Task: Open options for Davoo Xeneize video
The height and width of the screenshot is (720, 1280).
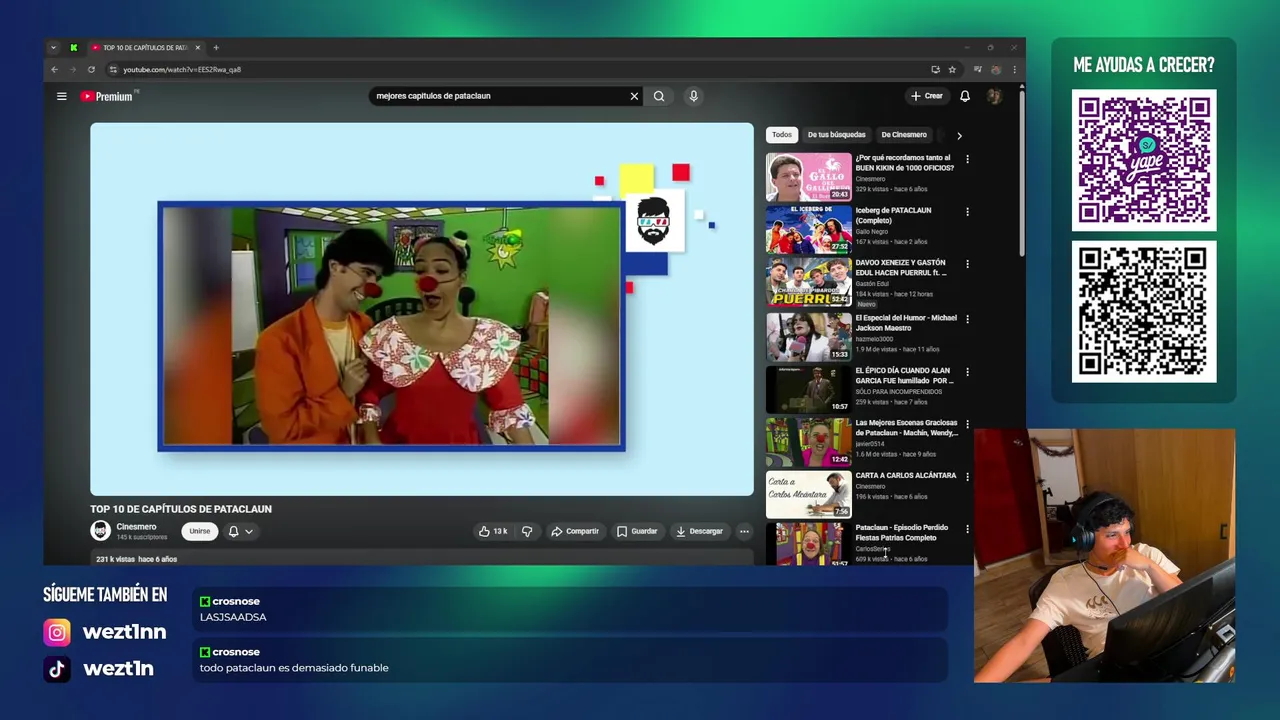Action: click(966, 265)
